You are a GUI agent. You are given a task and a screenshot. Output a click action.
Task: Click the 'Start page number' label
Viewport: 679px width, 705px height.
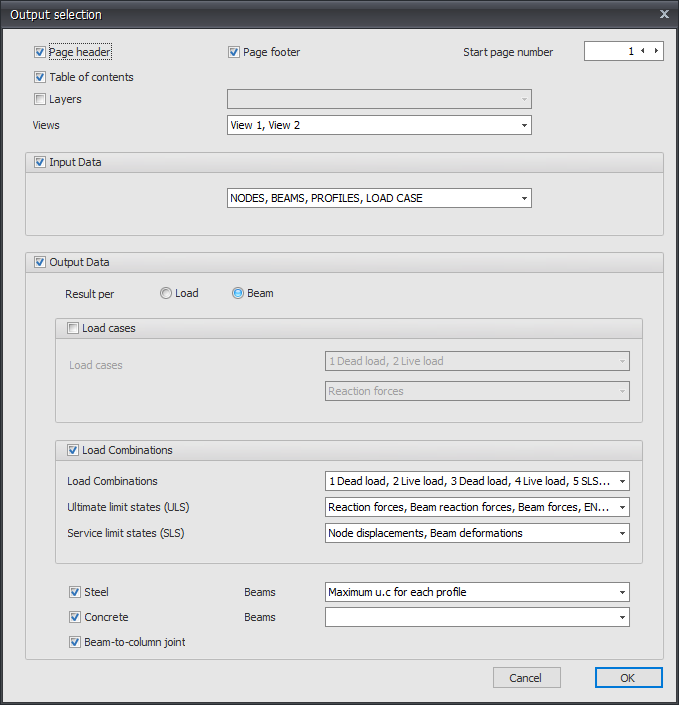pyautogui.click(x=508, y=52)
